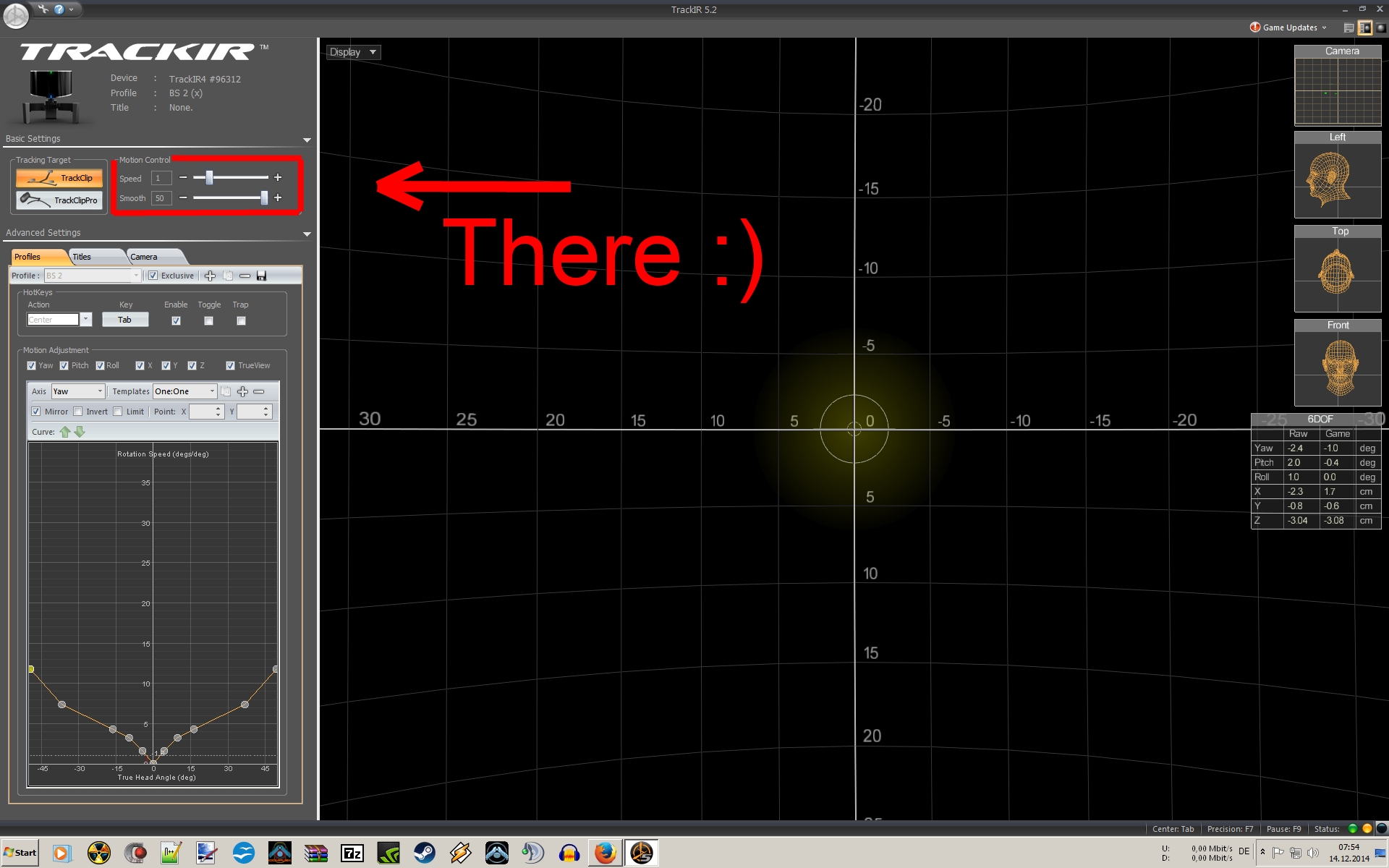Switch to the settings-only layout icon
1389x868 pixels.
(1348, 27)
